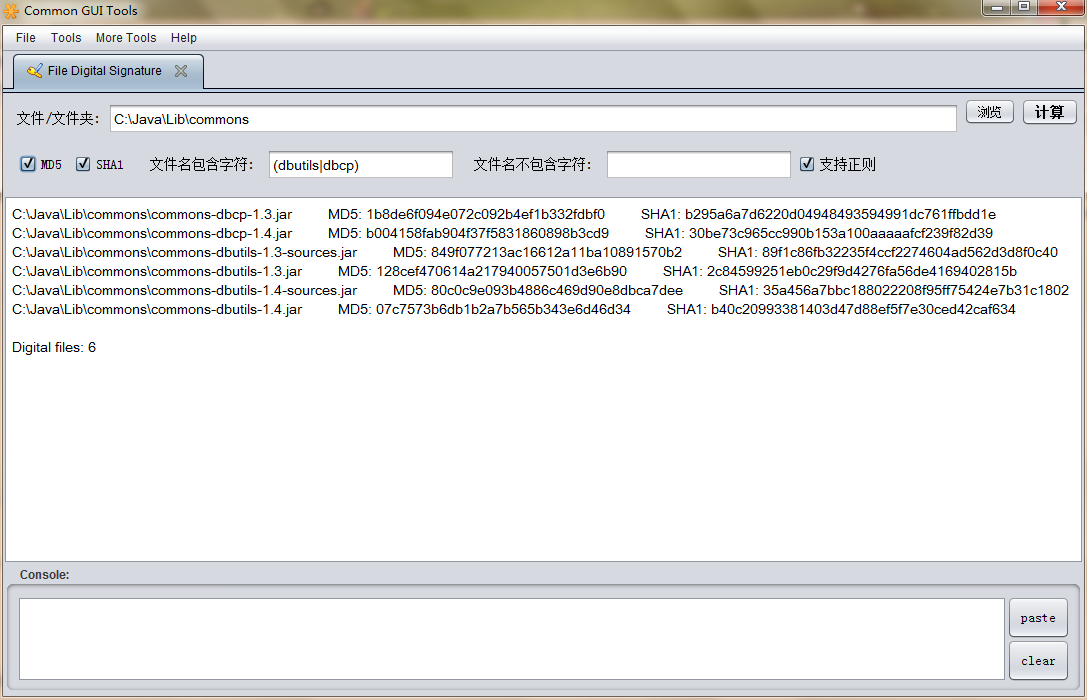Open the Help menu

pyautogui.click(x=184, y=37)
